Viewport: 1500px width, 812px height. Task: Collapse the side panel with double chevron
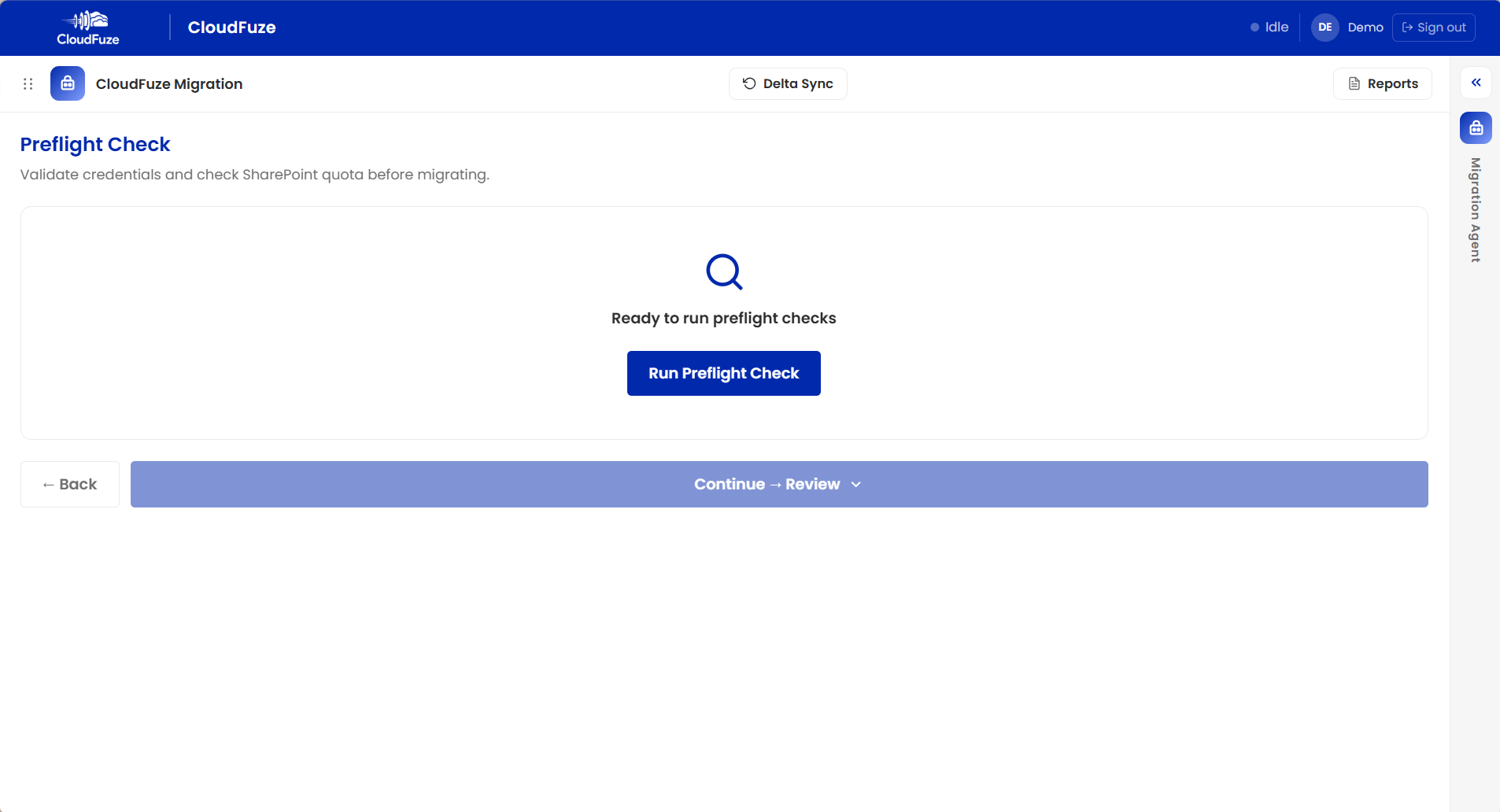pos(1476,83)
